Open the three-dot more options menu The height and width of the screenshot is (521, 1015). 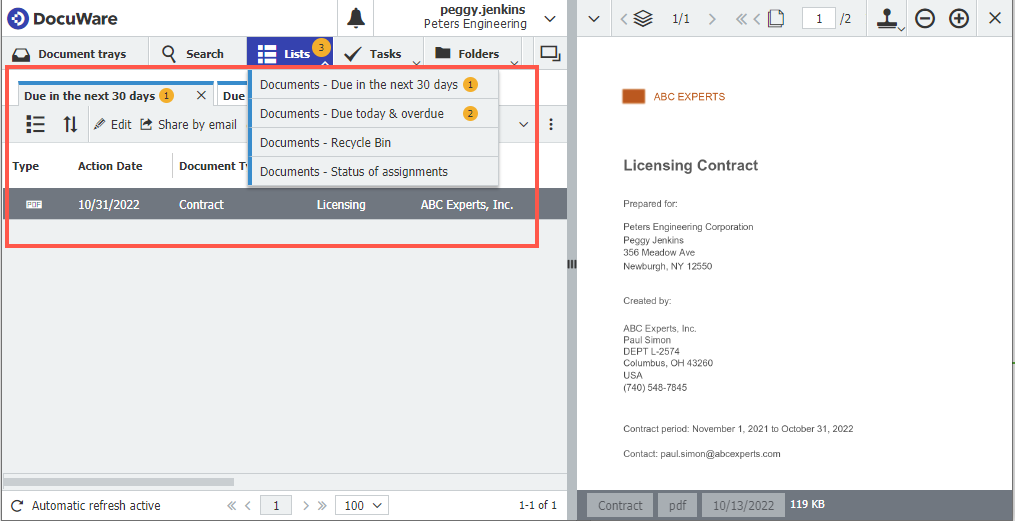coord(550,124)
